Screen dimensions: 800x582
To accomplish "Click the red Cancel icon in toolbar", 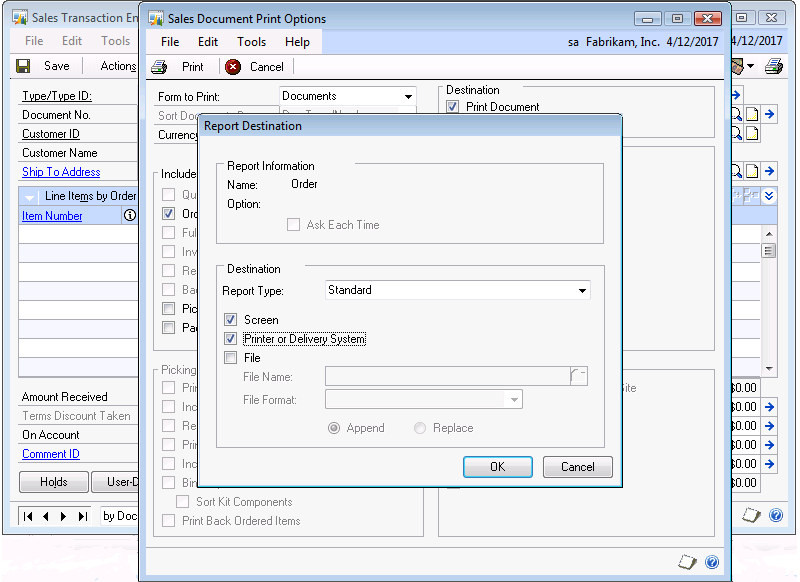I will (233, 67).
